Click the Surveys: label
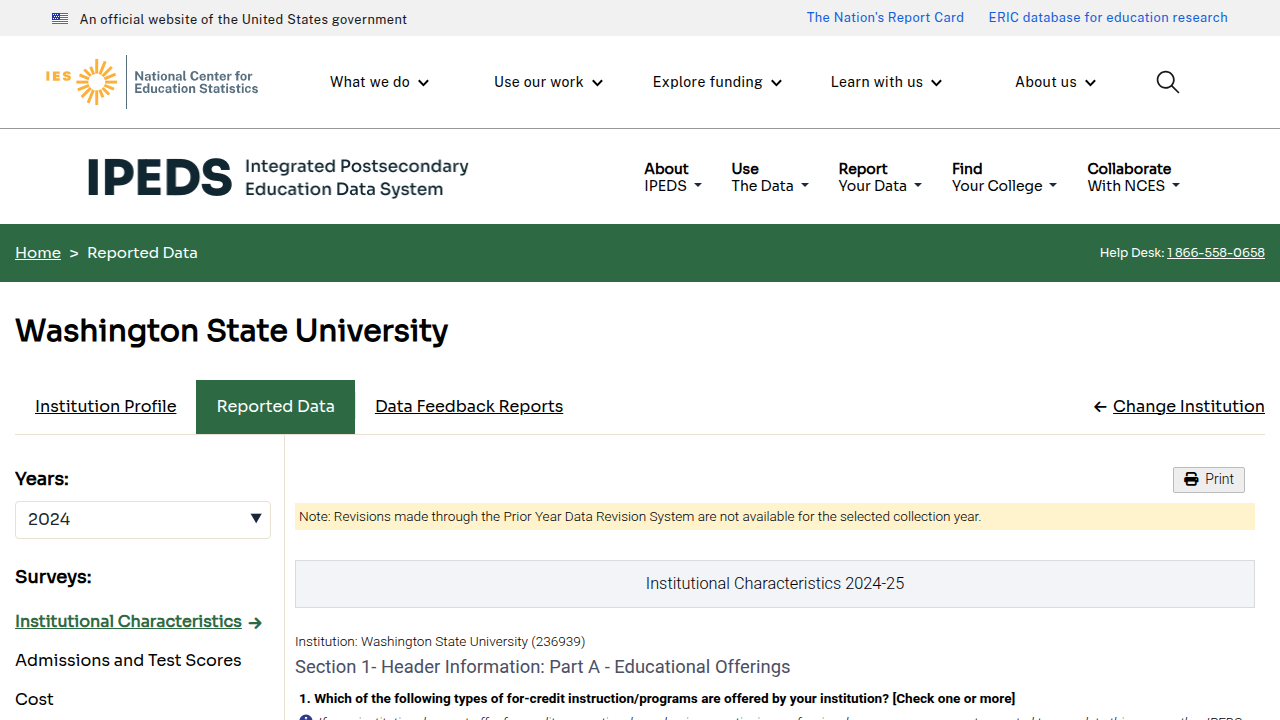This screenshot has width=1280, height=720. coord(53,578)
